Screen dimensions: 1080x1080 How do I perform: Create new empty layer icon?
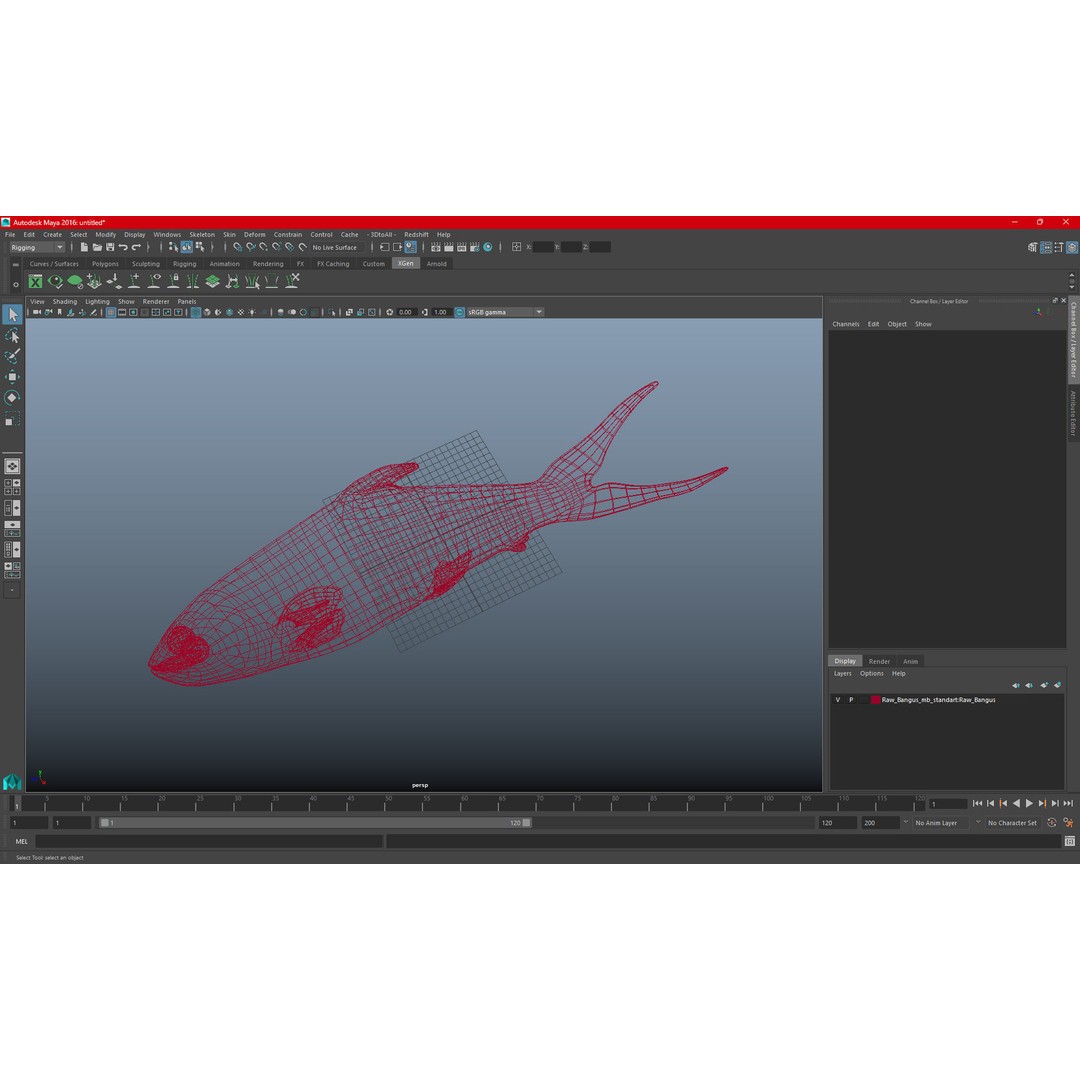pos(1044,685)
